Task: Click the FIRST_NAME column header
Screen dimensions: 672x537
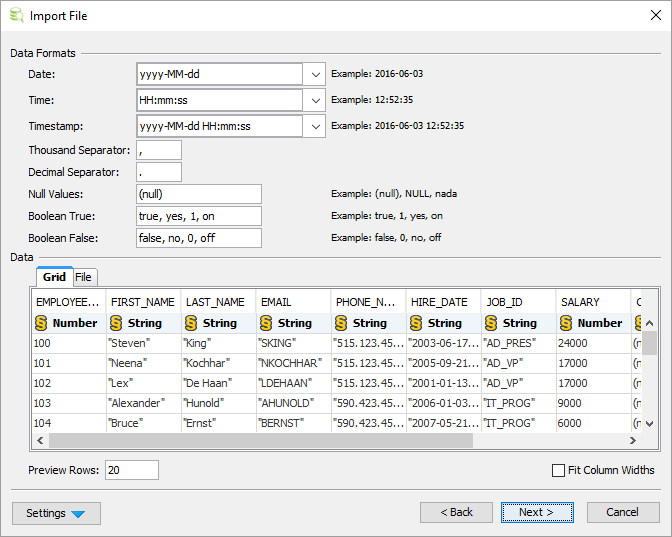Action: tap(143, 302)
